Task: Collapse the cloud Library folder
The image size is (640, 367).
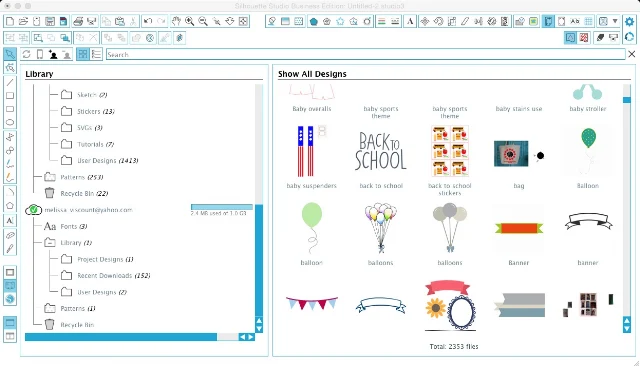Action: tap(50, 242)
